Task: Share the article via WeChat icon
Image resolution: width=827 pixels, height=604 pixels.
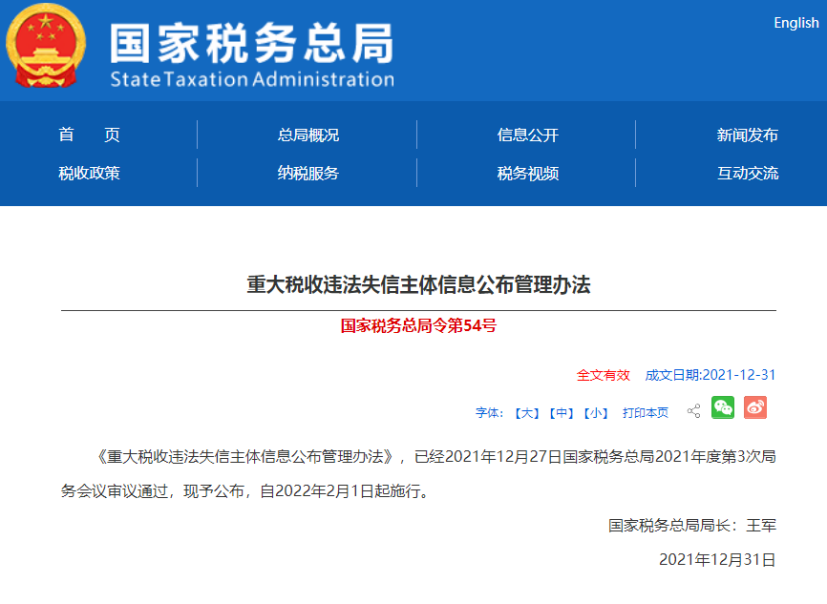Action: click(x=722, y=407)
